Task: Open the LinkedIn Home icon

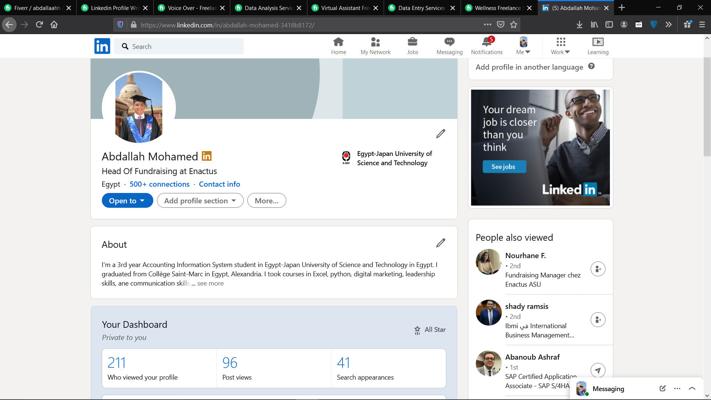Action: pyautogui.click(x=338, y=45)
